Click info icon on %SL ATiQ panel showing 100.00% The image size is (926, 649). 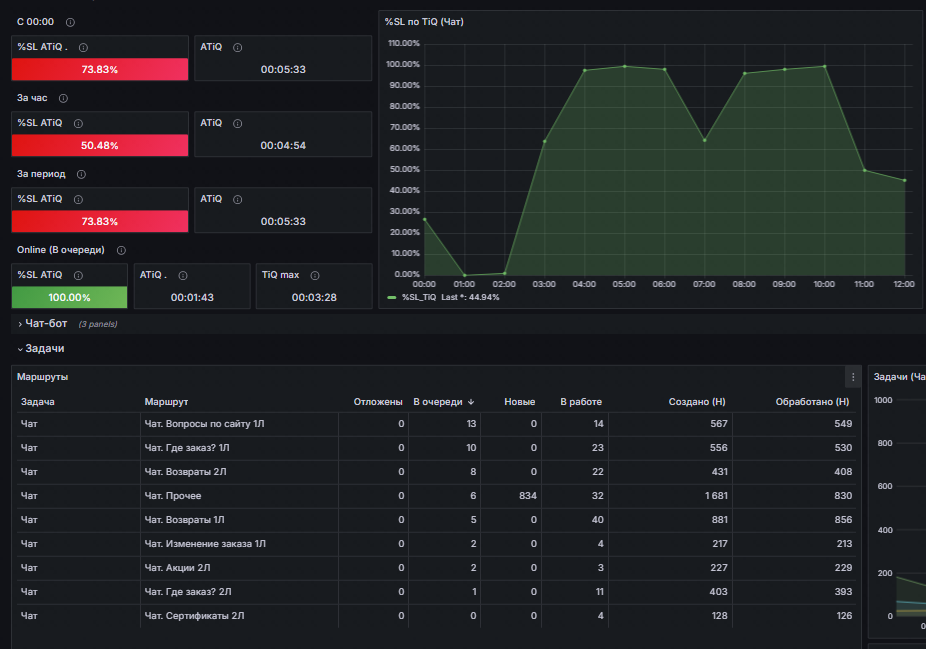(x=78, y=275)
